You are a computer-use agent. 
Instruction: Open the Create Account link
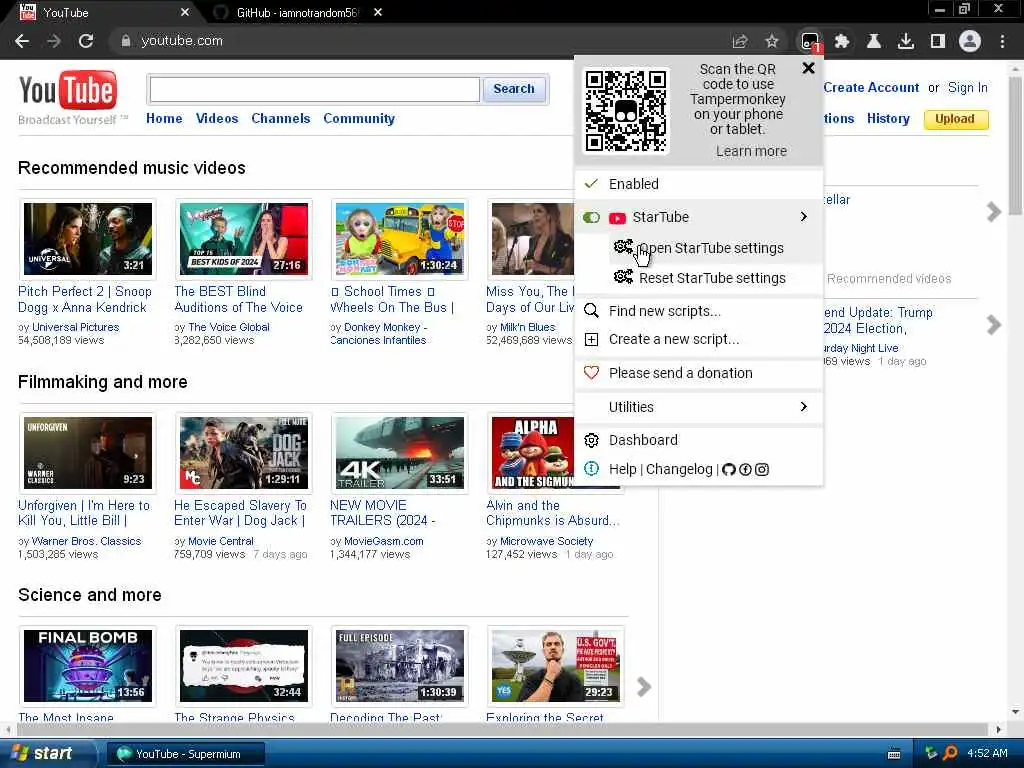point(871,88)
